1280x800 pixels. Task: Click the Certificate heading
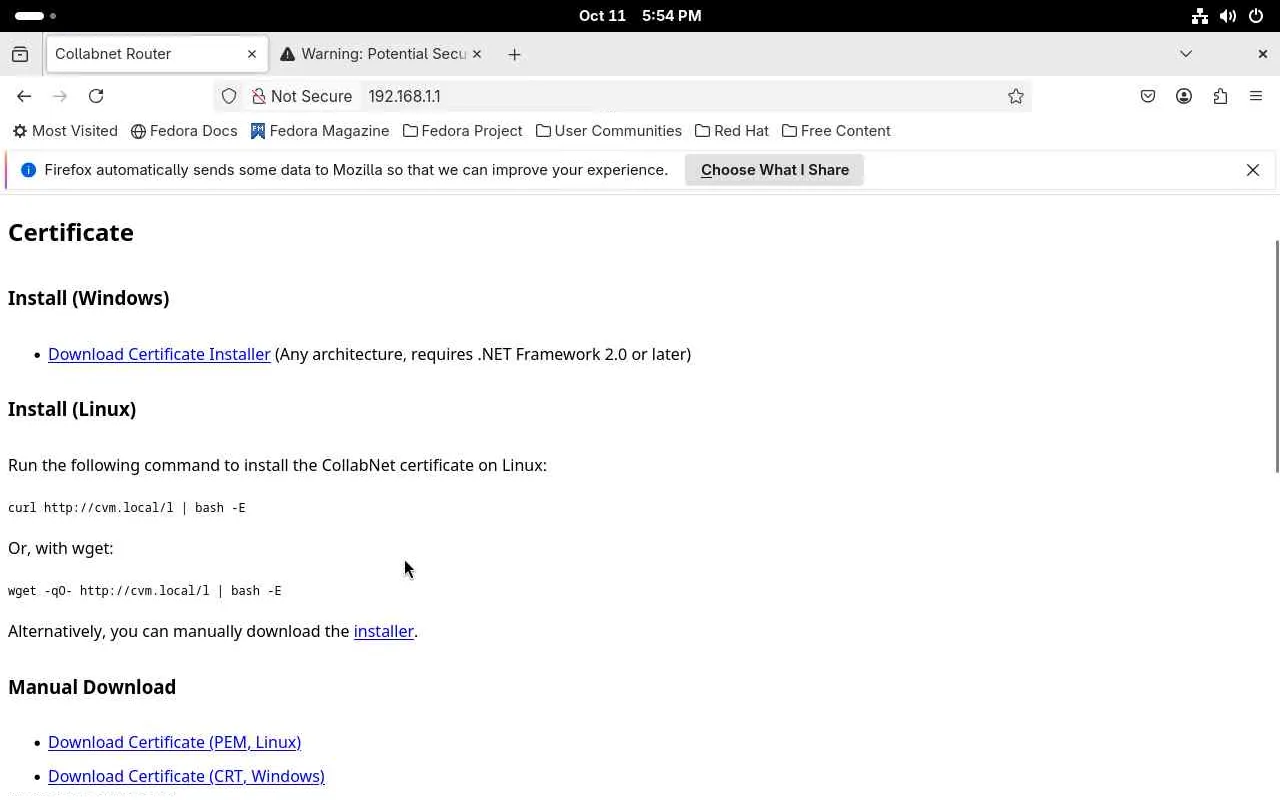[x=71, y=232]
